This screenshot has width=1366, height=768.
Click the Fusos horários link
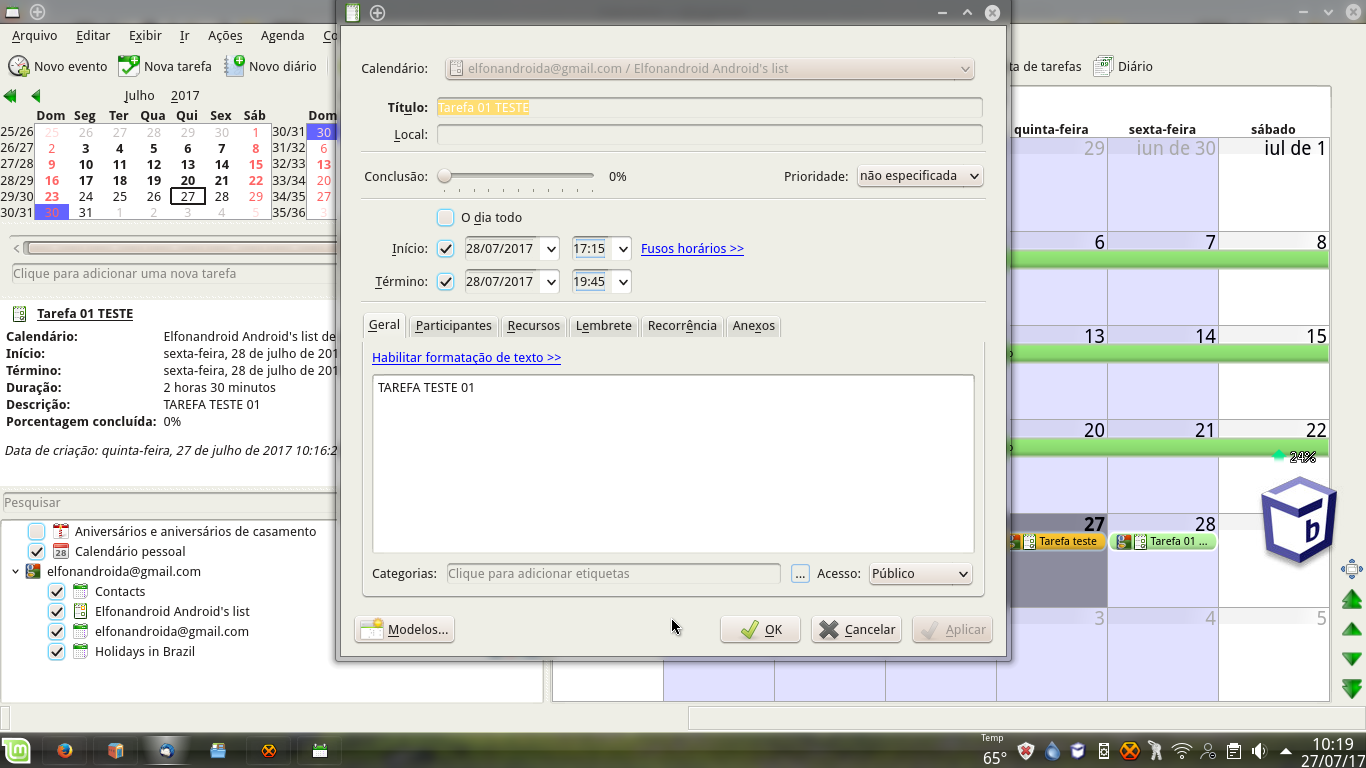tap(692, 249)
